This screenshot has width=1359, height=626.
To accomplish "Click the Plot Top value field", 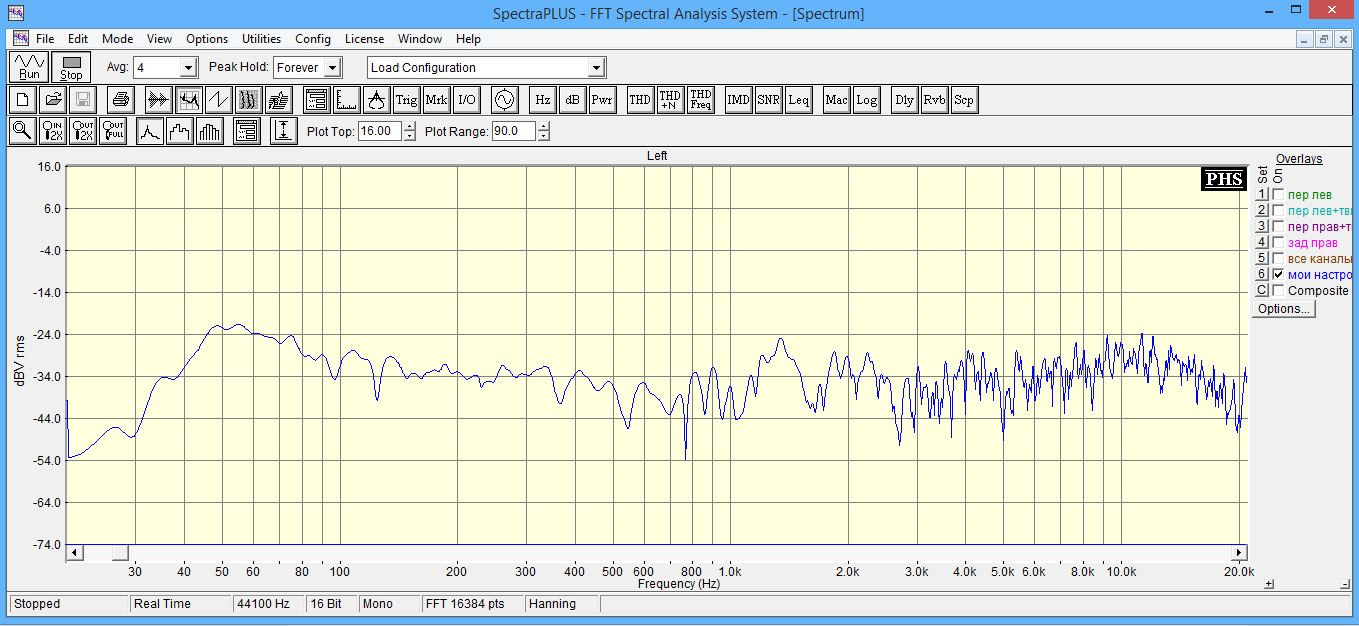I will (380, 131).
